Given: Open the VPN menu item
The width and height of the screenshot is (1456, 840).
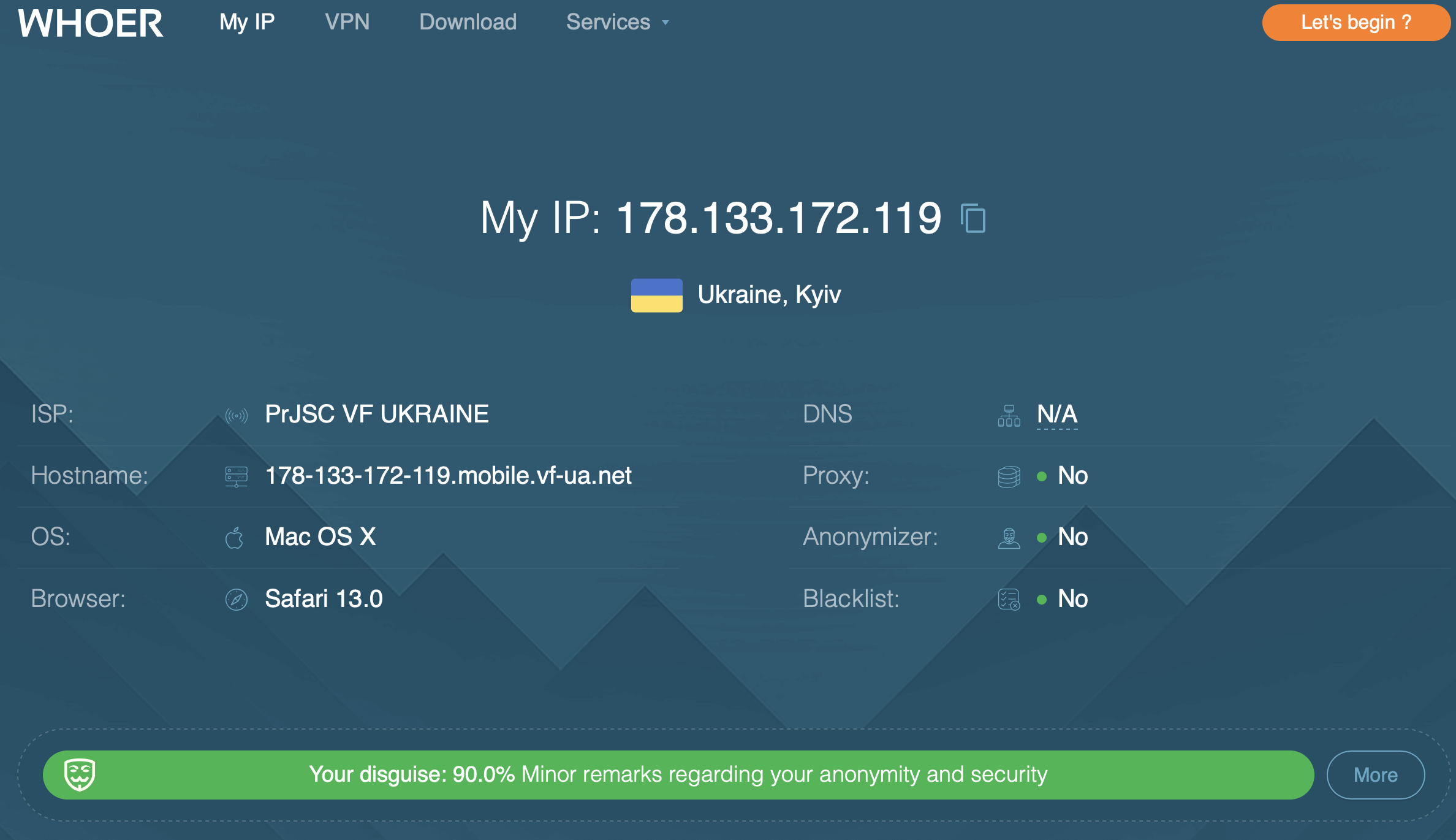Looking at the screenshot, I should 347,22.
